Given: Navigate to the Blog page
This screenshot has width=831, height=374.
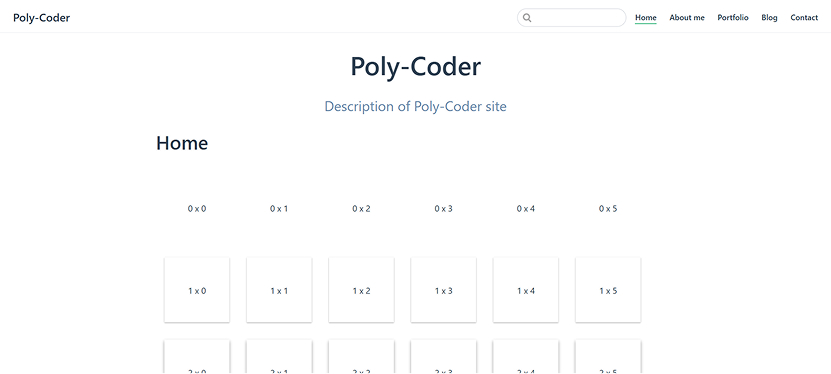Looking at the screenshot, I should tap(769, 17).
